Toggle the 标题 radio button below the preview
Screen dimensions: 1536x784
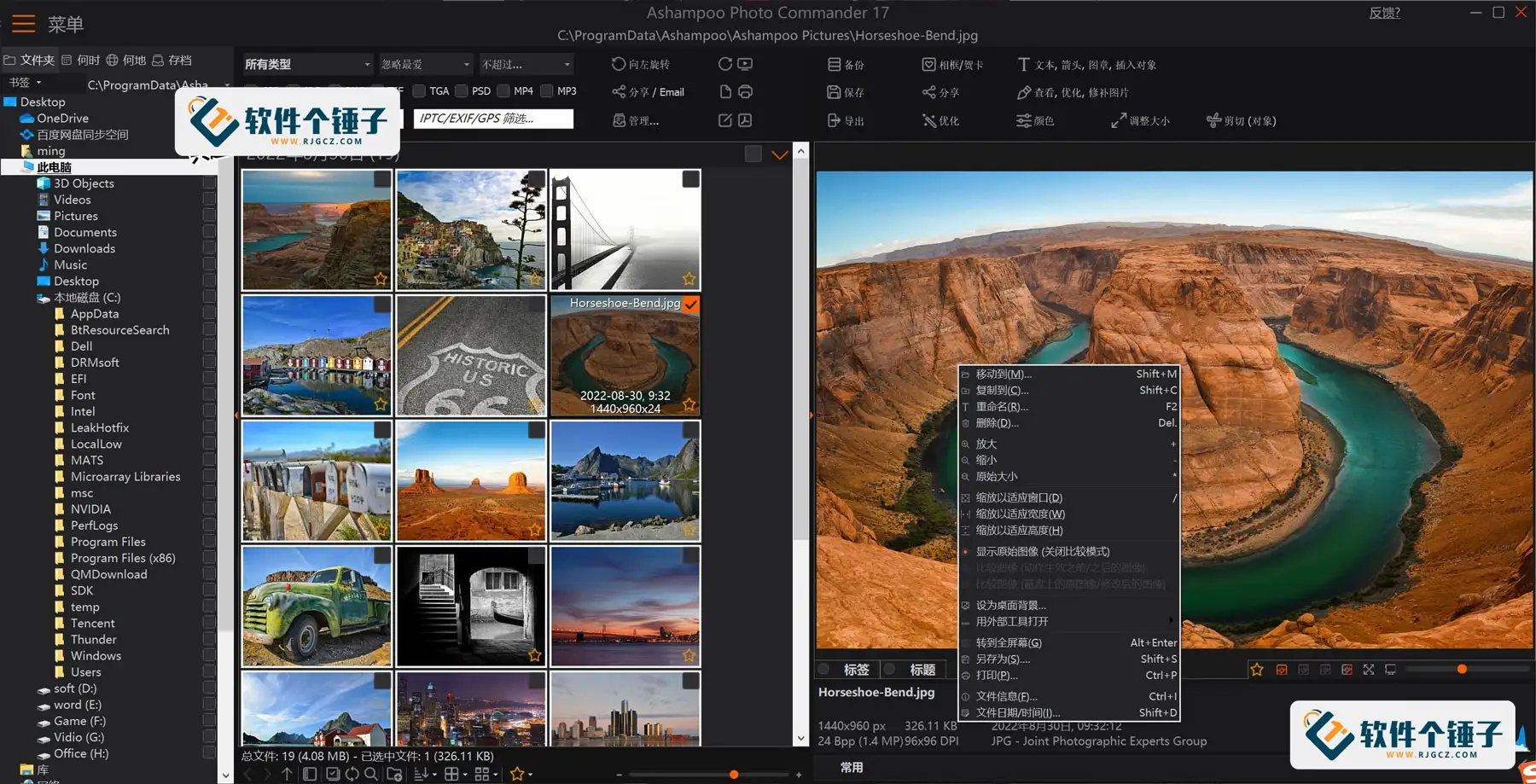click(890, 670)
